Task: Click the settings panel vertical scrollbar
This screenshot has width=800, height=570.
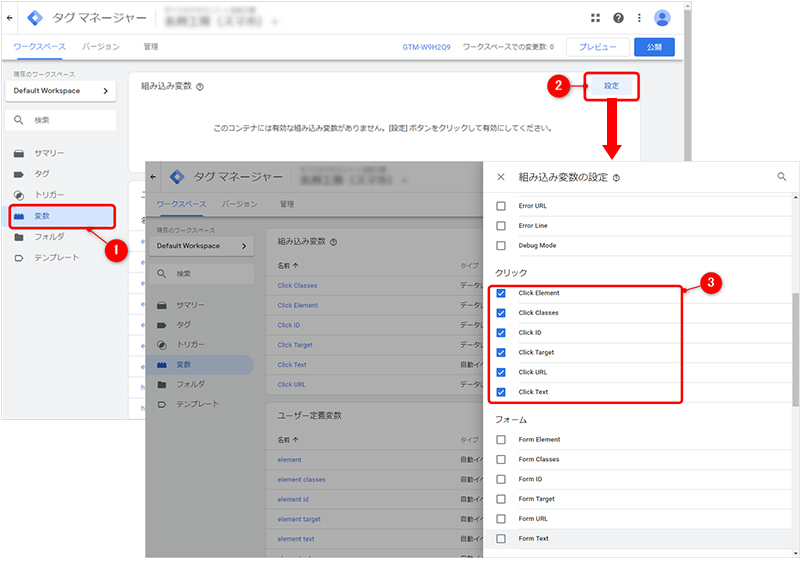Action: [795, 350]
